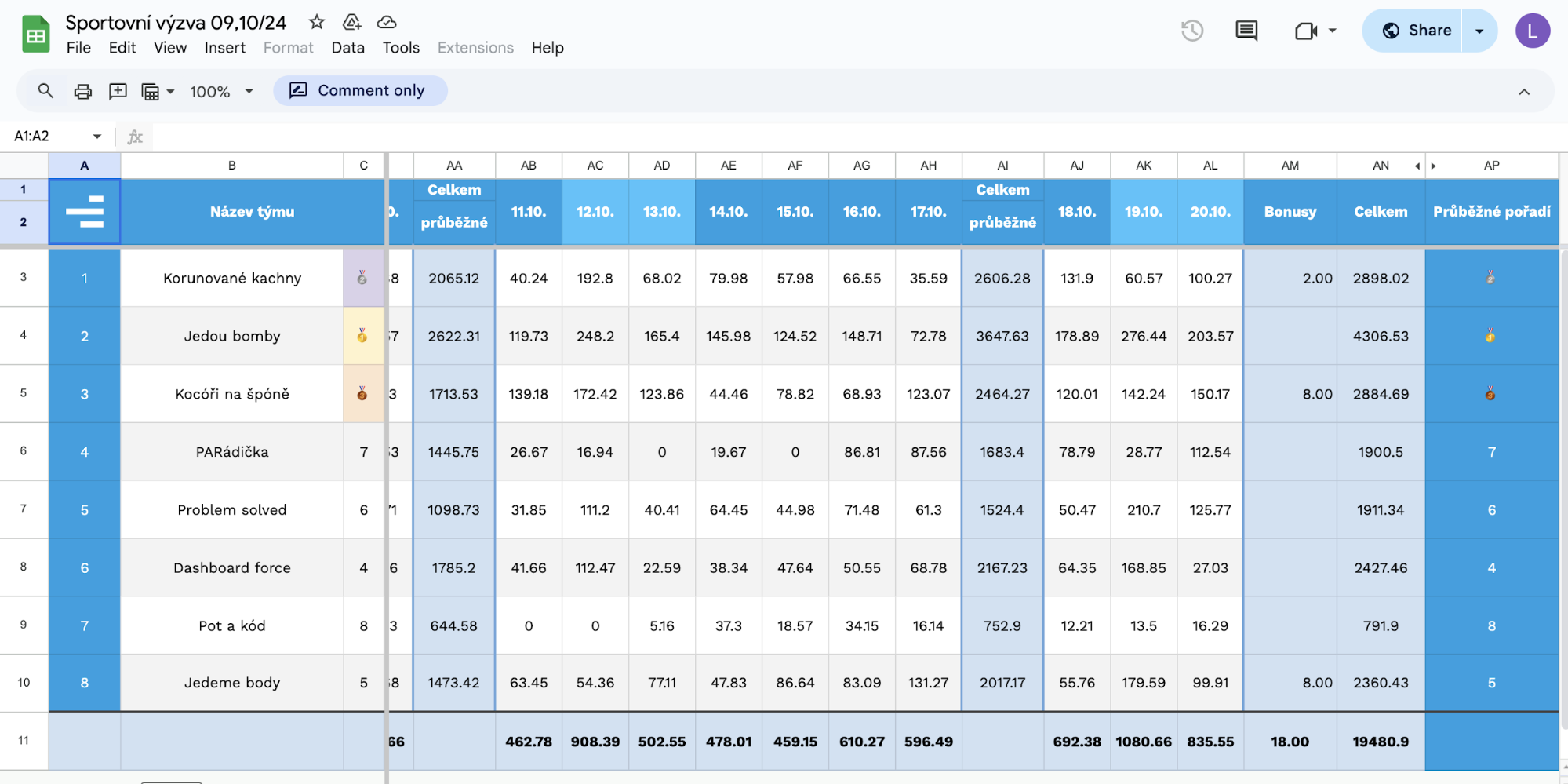1568x784 pixels.
Task: Click silver medal in Průběžné pořadí column
Action: [x=1490, y=278]
